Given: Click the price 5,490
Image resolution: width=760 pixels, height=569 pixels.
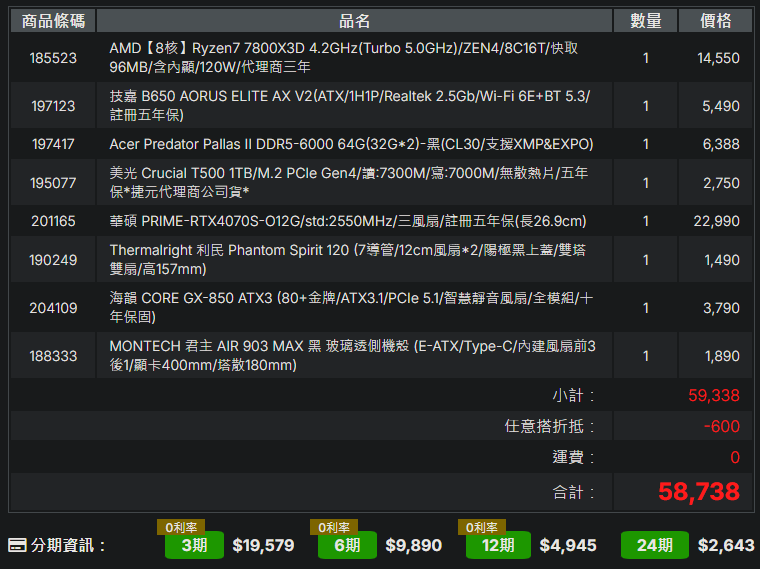Looking at the screenshot, I should (x=721, y=106).
